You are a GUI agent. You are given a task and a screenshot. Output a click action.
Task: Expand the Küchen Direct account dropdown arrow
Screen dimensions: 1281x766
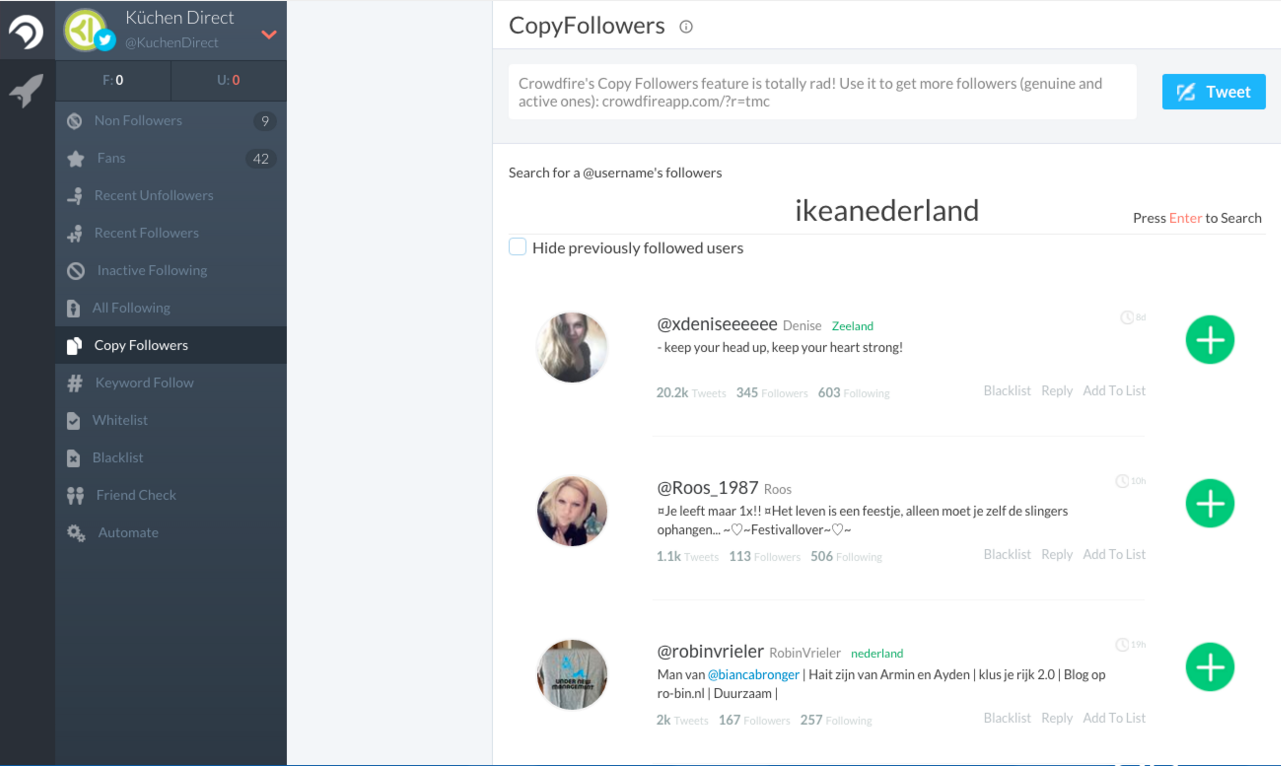coord(268,34)
